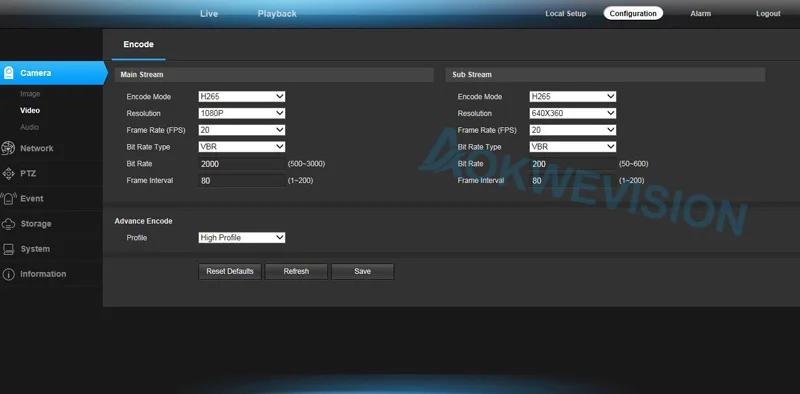The width and height of the screenshot is (800, 394).
Task: Open the Image submenu under Camera
Action: point(30,94)
